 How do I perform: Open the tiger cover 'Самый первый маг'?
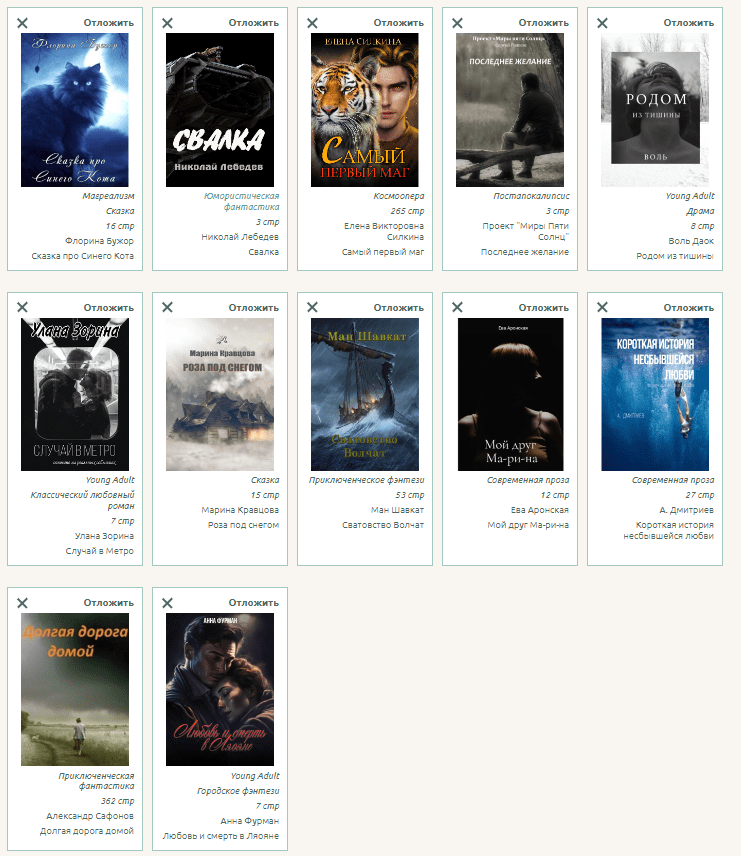pyautogui.click(x=365, y=110)
